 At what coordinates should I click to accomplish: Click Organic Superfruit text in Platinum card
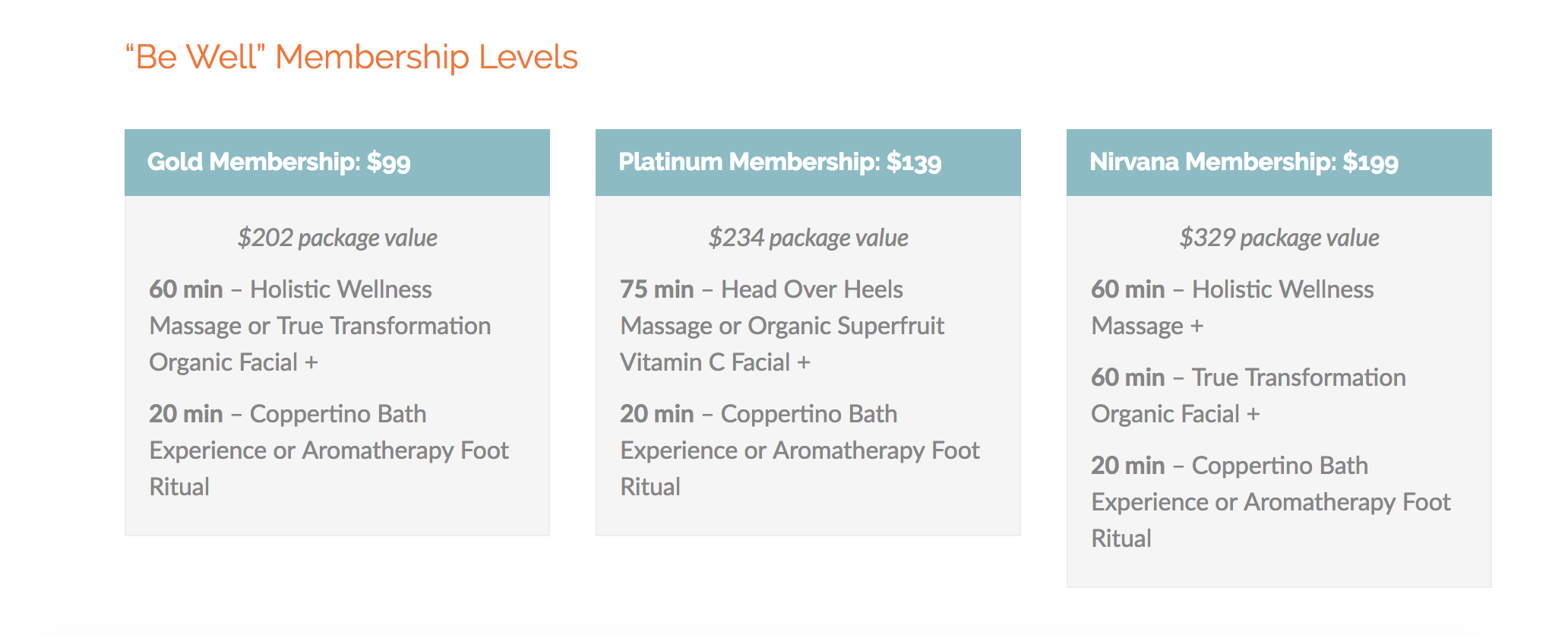pos(846,326)
